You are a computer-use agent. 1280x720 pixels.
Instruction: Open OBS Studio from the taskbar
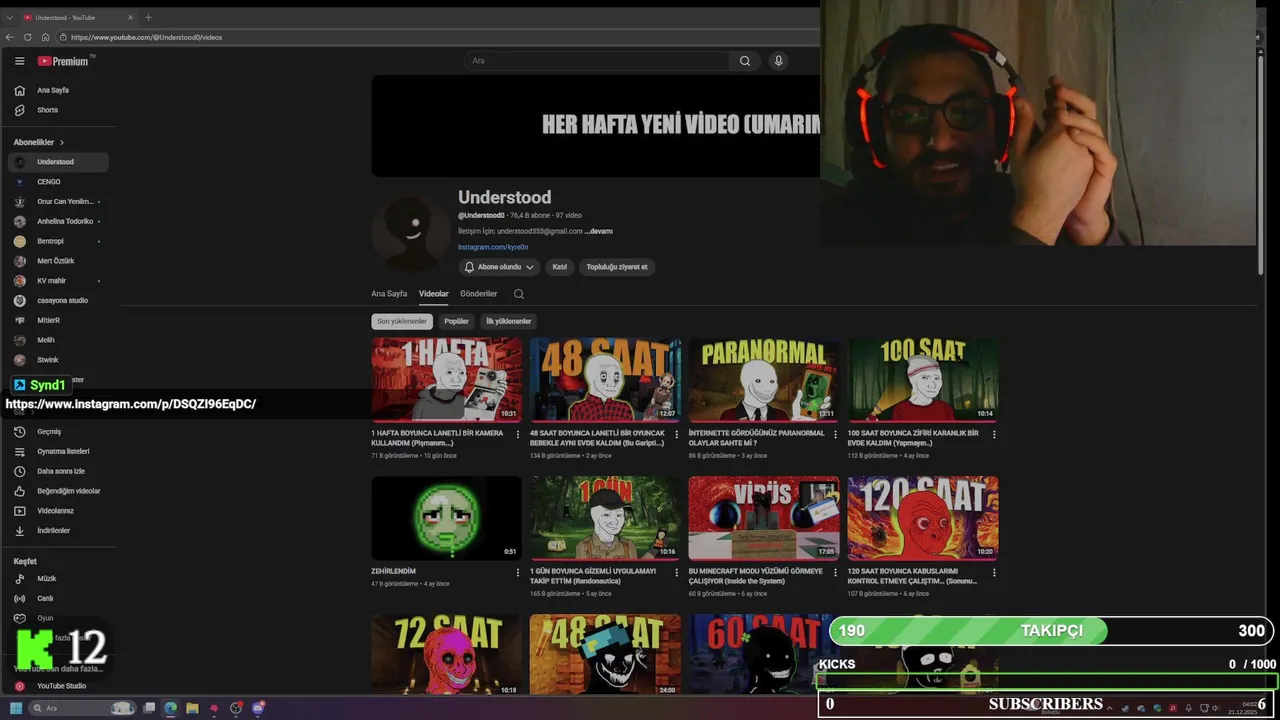tap(236, 708)
